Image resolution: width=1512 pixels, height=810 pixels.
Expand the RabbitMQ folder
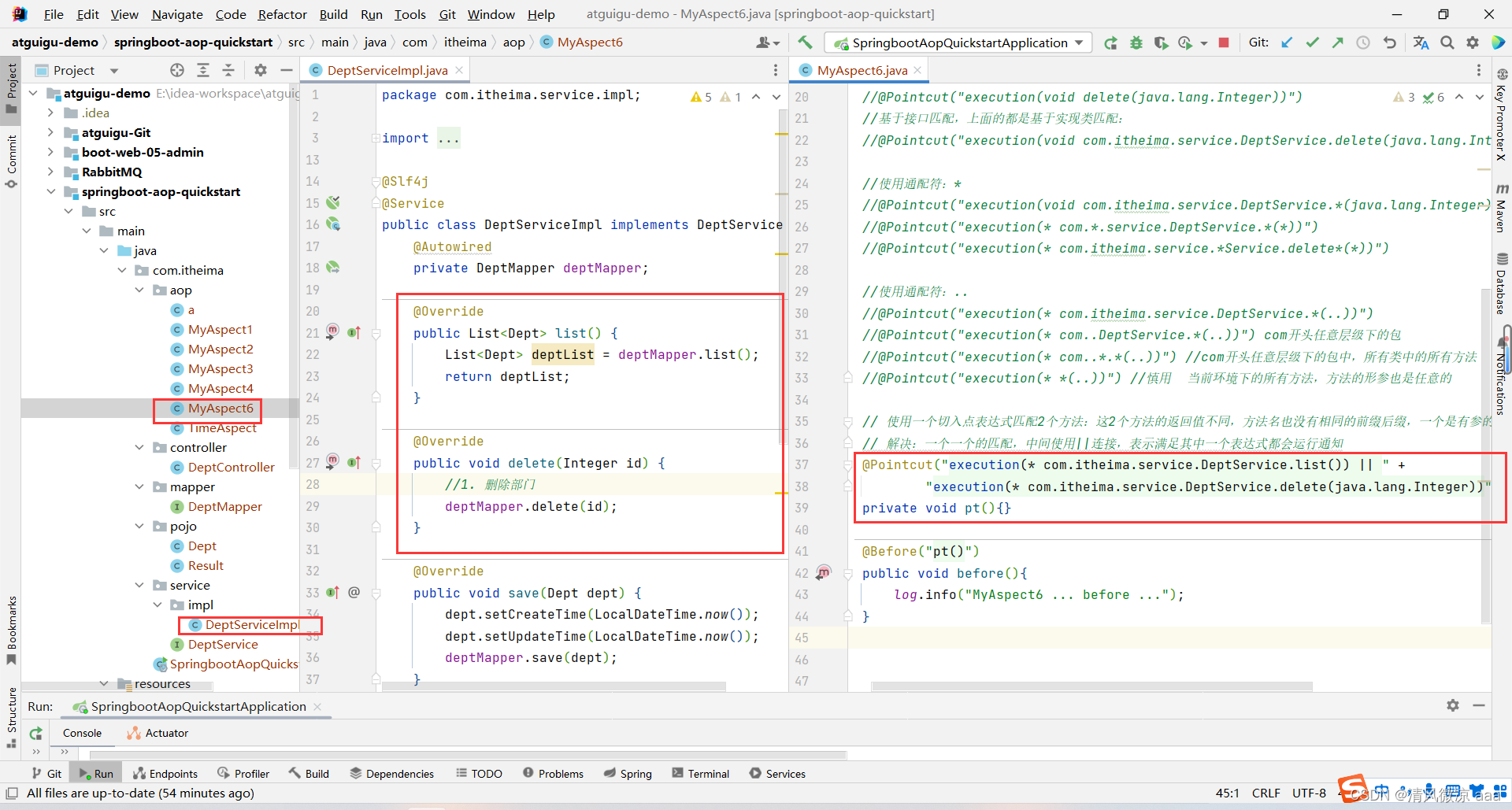click(x=51, y=172)
